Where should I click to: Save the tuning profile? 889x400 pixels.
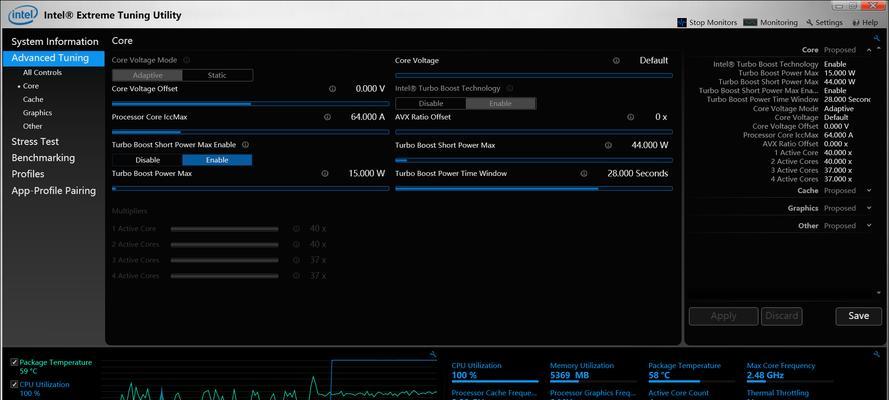pyautogui.click(x=858, y=316)
